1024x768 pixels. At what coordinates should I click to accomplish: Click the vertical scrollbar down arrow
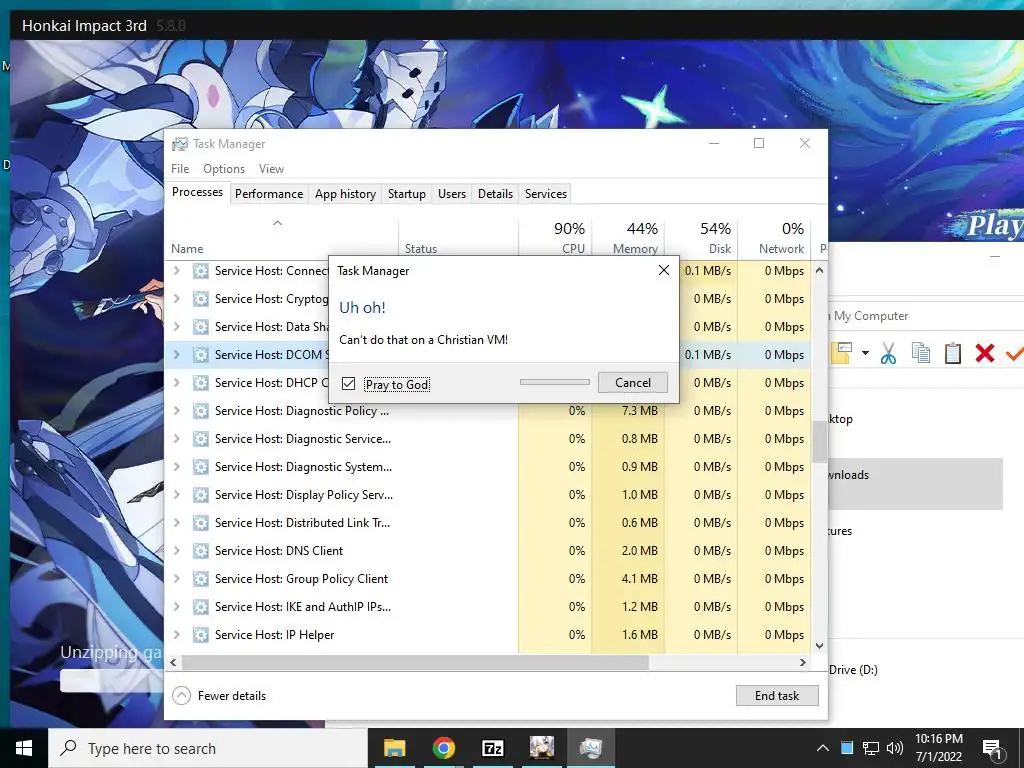[820, 646]
